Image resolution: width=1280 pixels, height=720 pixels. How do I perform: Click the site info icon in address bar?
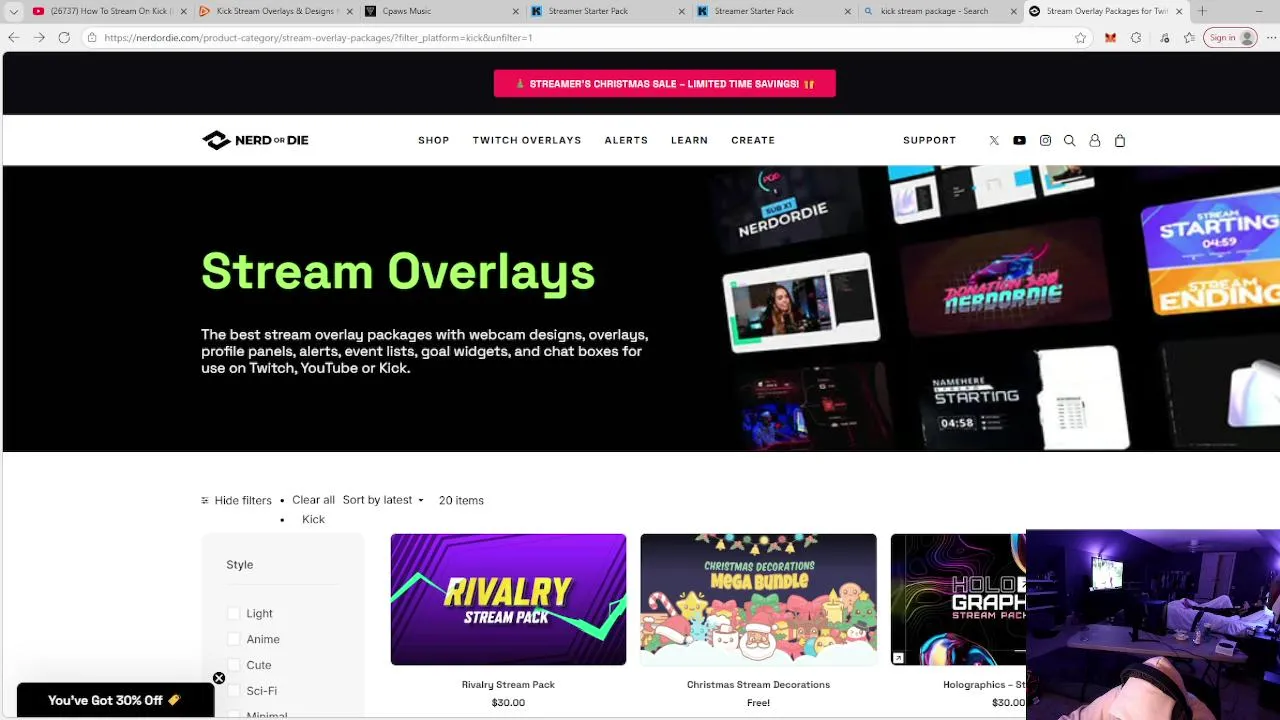[92, 37]
